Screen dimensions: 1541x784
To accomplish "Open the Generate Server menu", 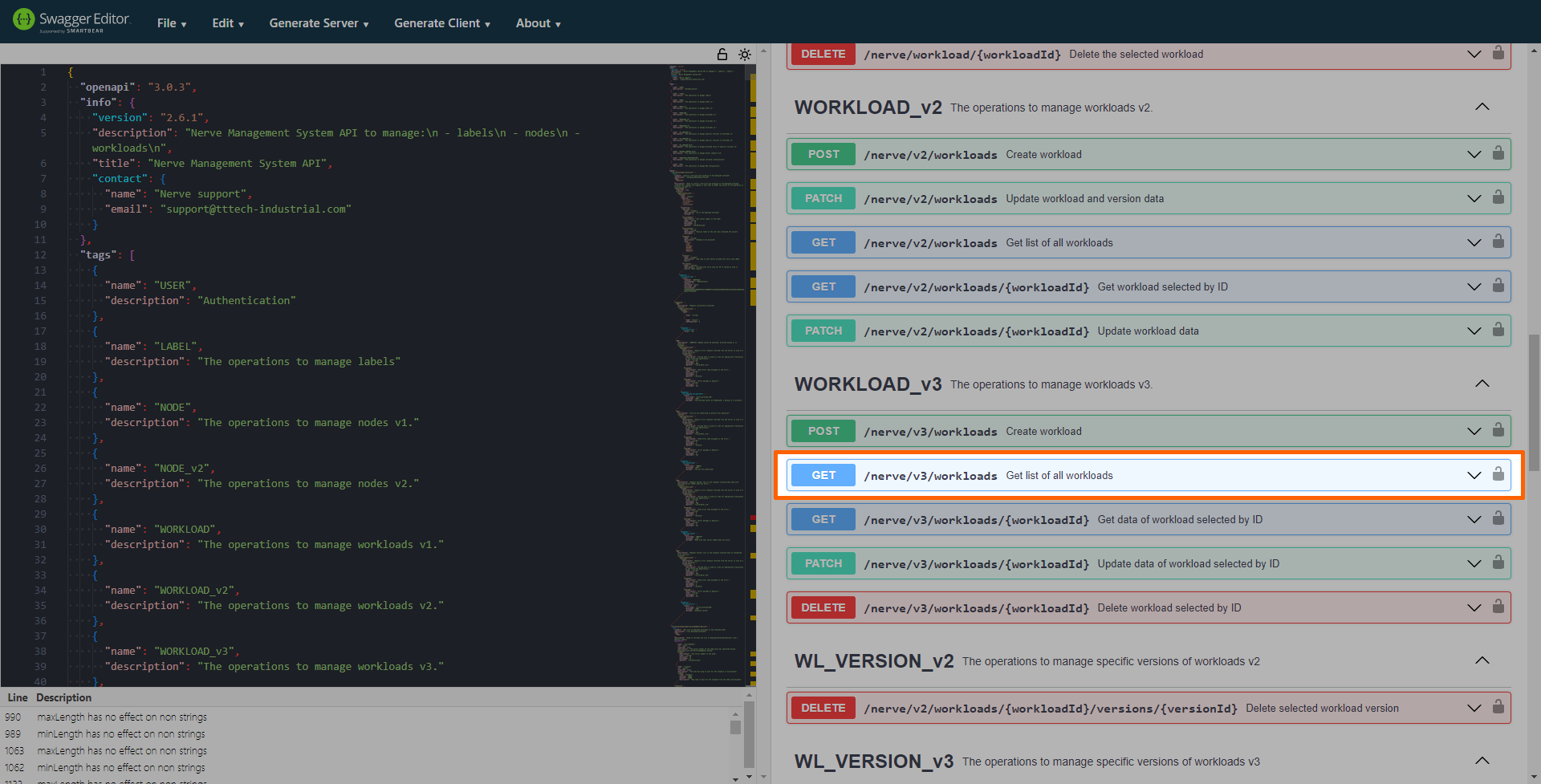I will pos(318,22).
